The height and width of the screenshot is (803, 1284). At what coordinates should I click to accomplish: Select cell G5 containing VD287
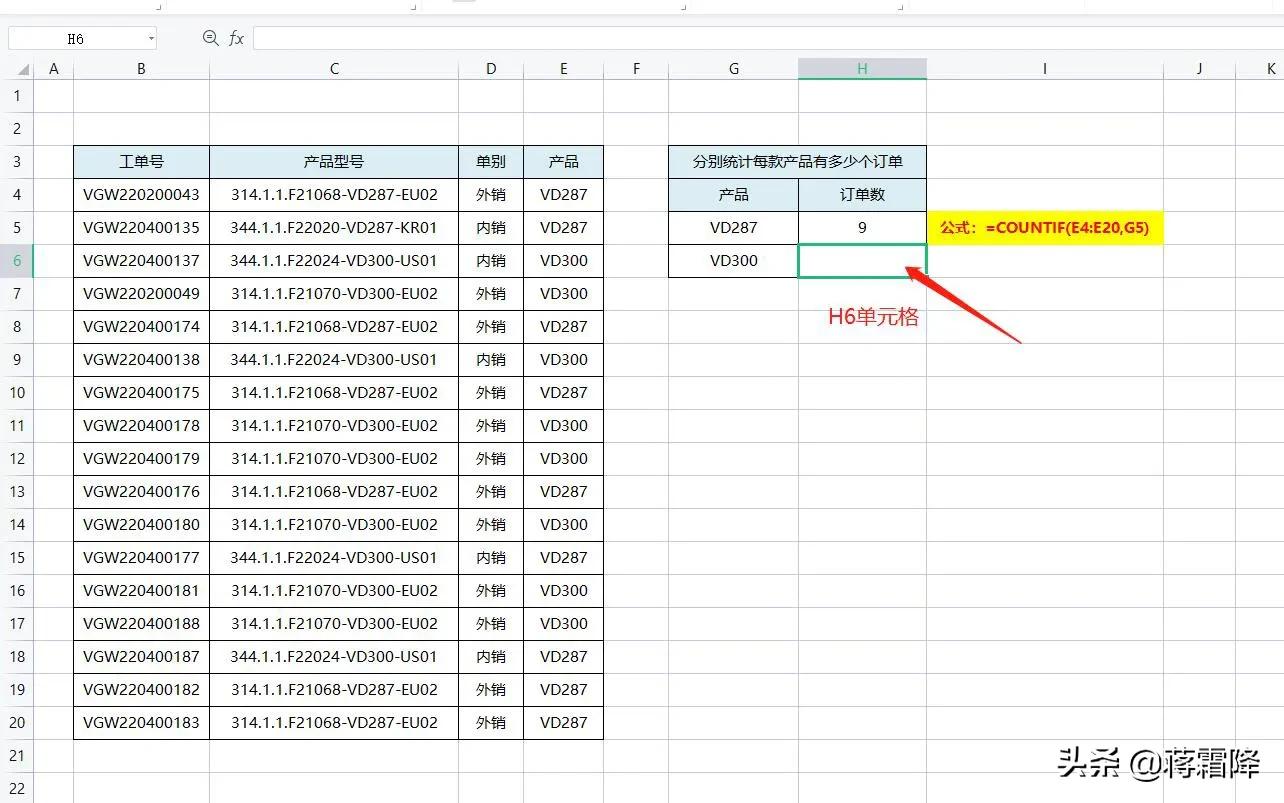(734, 228)
